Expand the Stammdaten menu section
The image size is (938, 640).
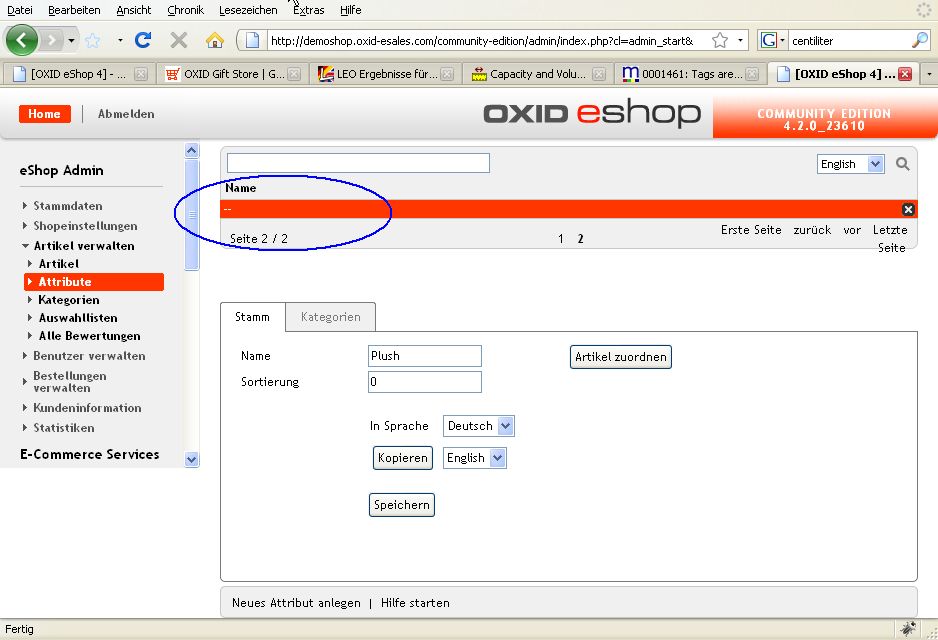[67, 206]
